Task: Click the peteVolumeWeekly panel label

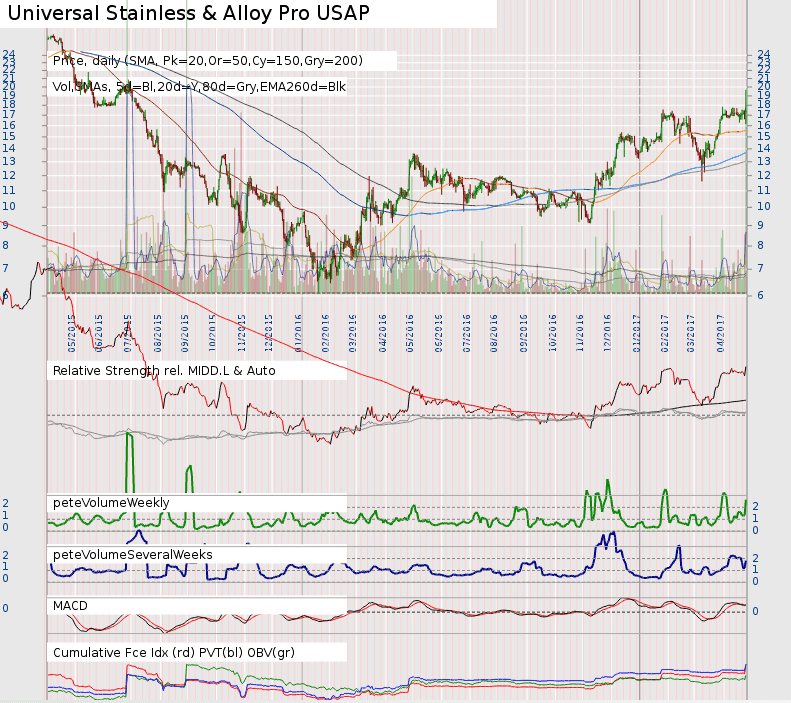Action: tap(111, 503)
